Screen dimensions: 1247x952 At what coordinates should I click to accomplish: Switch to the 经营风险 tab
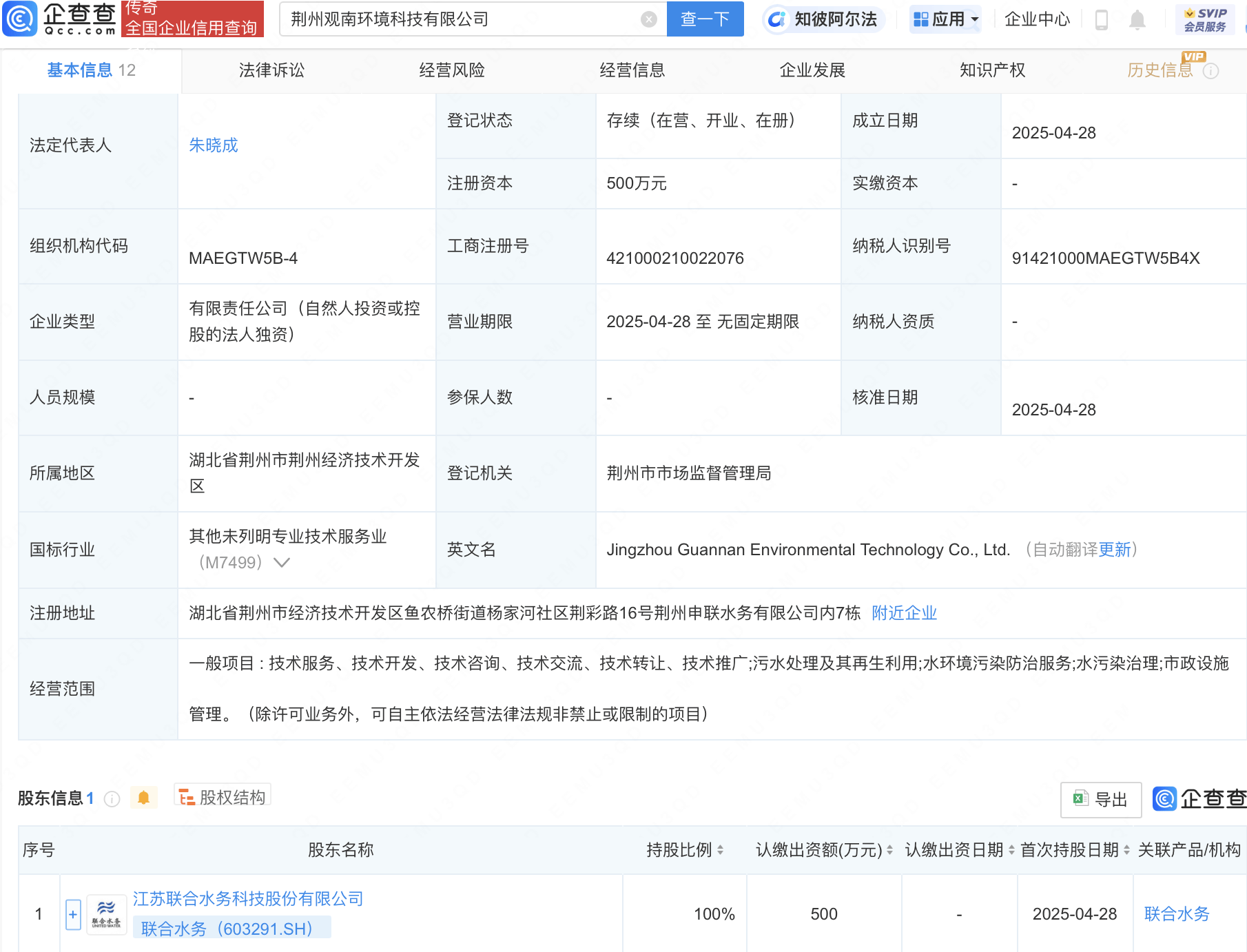[x=452, y=70]
